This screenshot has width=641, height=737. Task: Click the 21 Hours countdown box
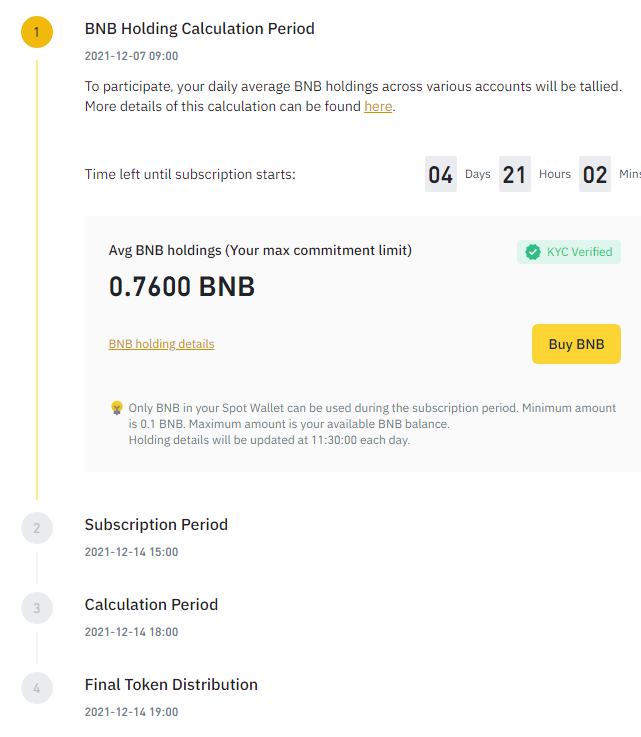coord(515,174)
